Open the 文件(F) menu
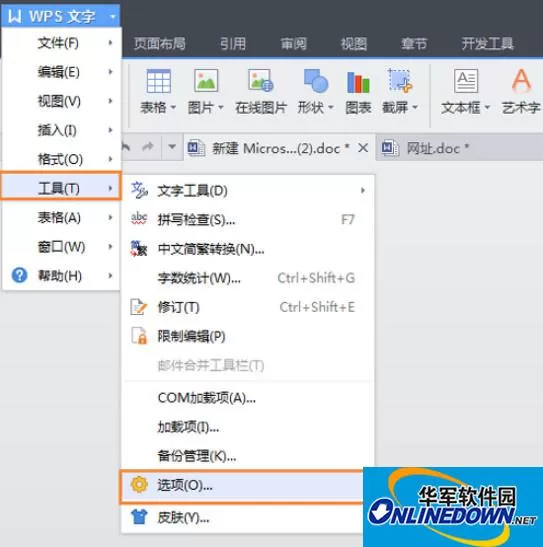 61,43
